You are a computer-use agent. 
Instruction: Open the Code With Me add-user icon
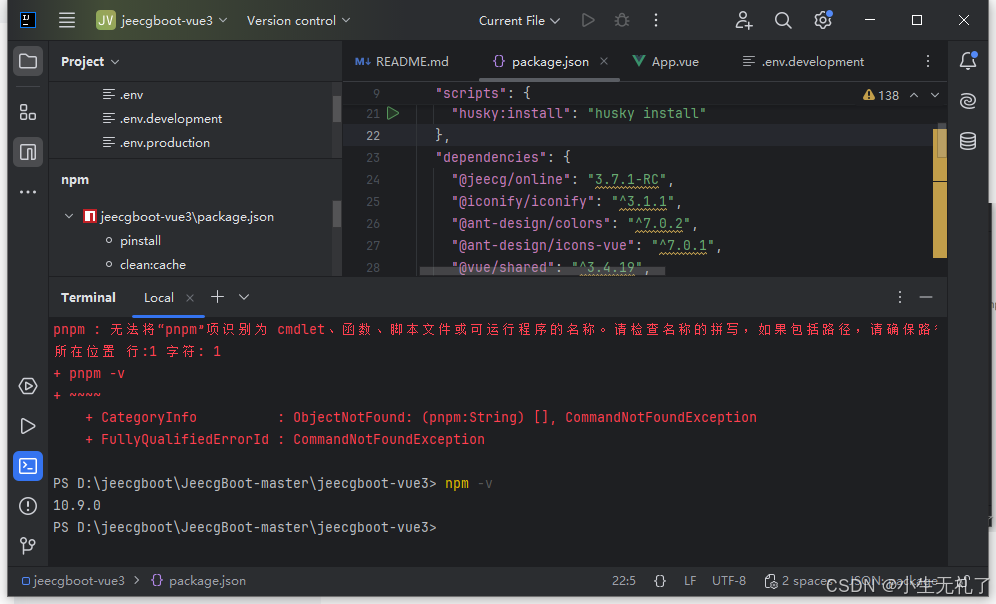point(744,20)
